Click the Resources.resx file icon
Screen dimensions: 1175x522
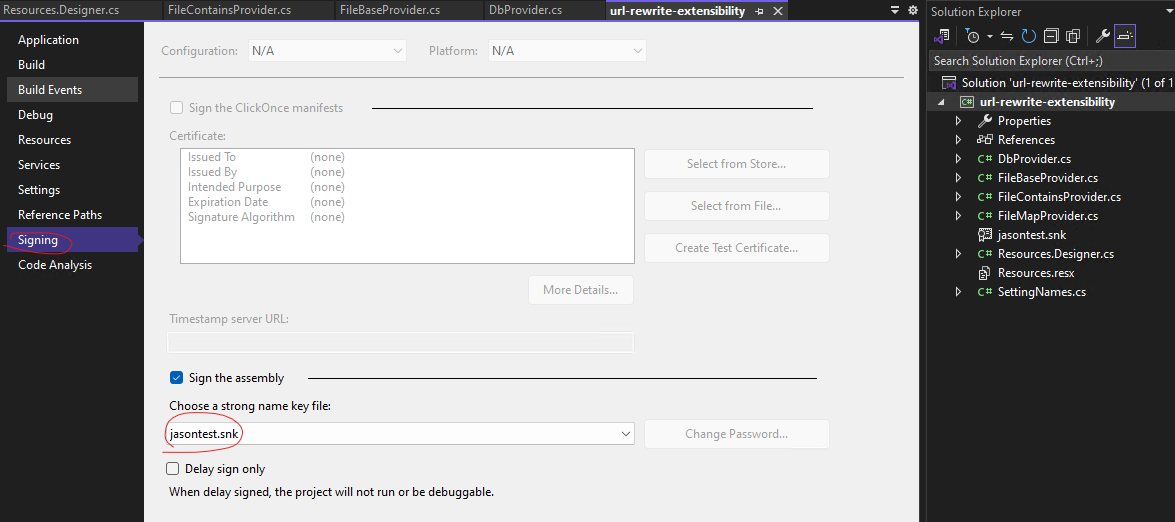(x=985, y=273)
